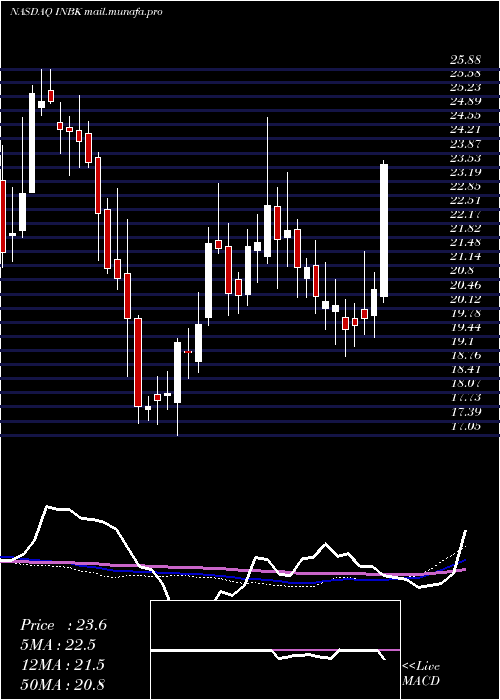Select the 23.19 price axis label
Screen dimensions: 500x700
[x=465, y=172]
